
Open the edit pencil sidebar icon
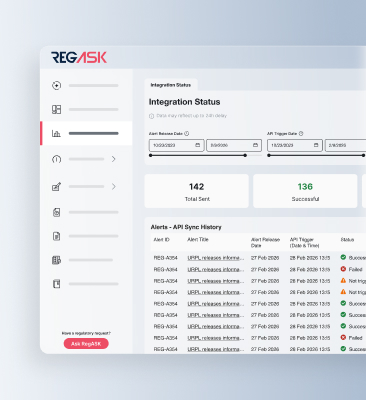point(57,187)
